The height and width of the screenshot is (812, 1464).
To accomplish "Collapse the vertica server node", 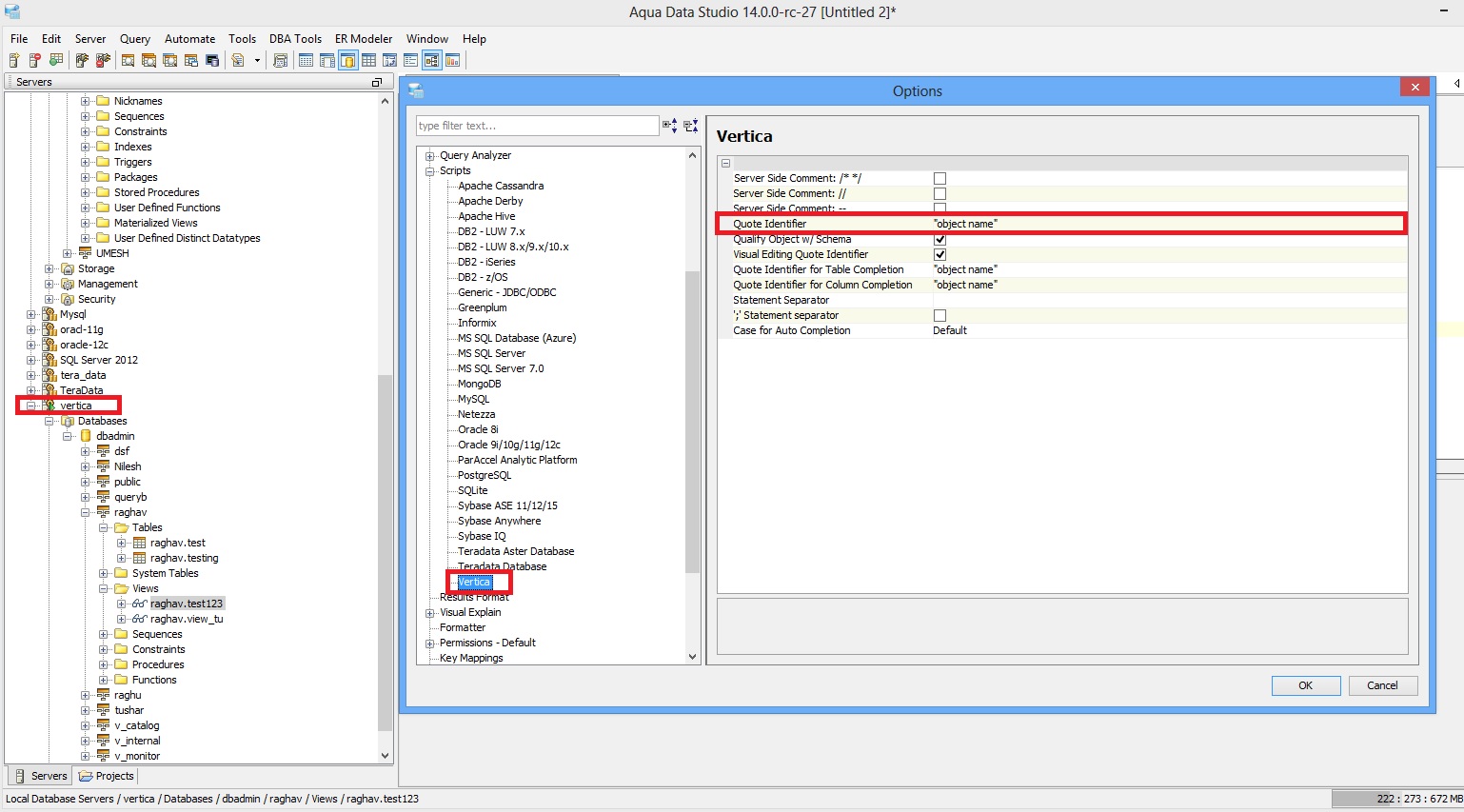I will tap(31, 406).
